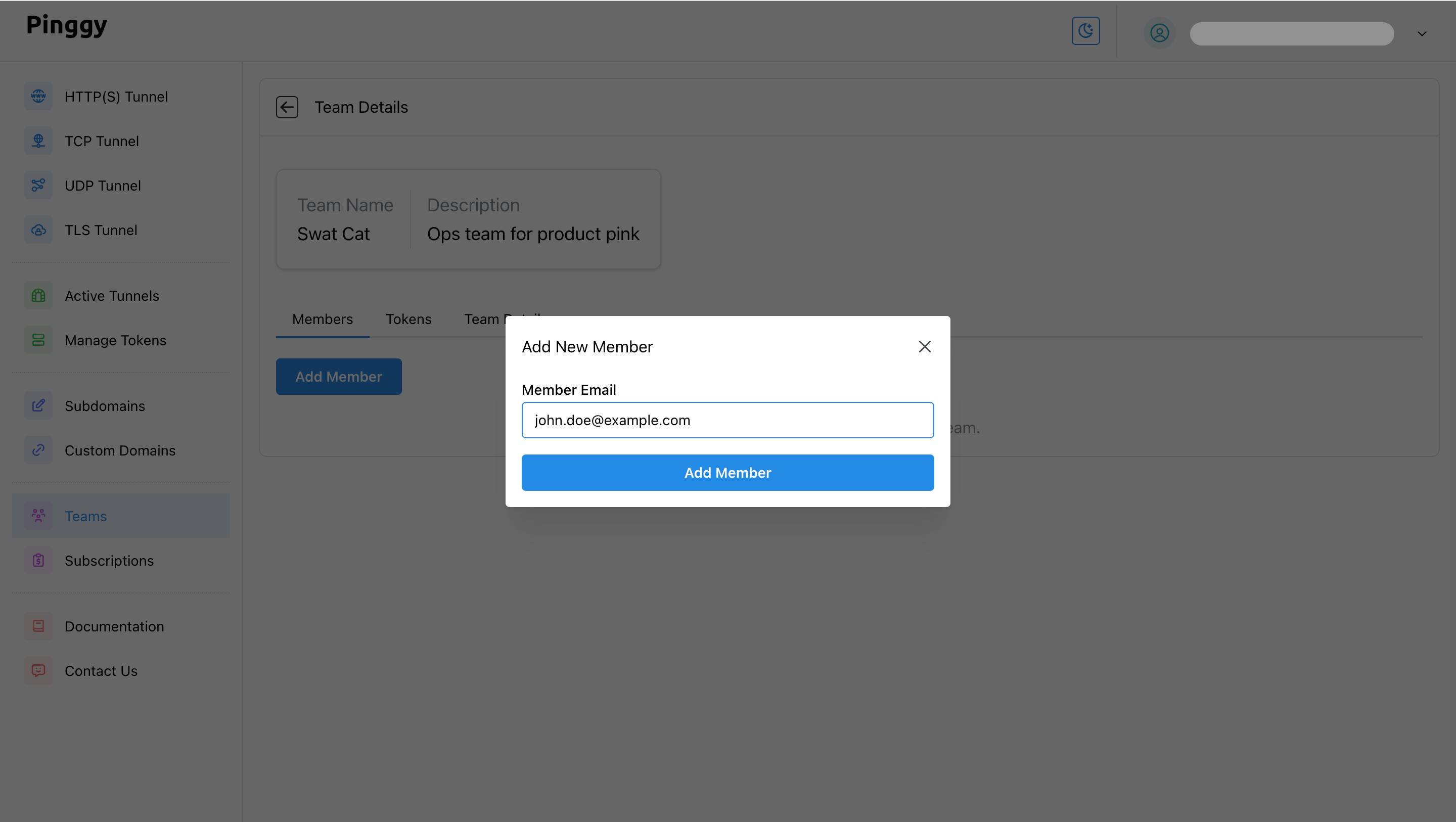The height and width of the screenshot is (822, 1456).
Task: Go back using the arrow icon
Action: (287, 107)
